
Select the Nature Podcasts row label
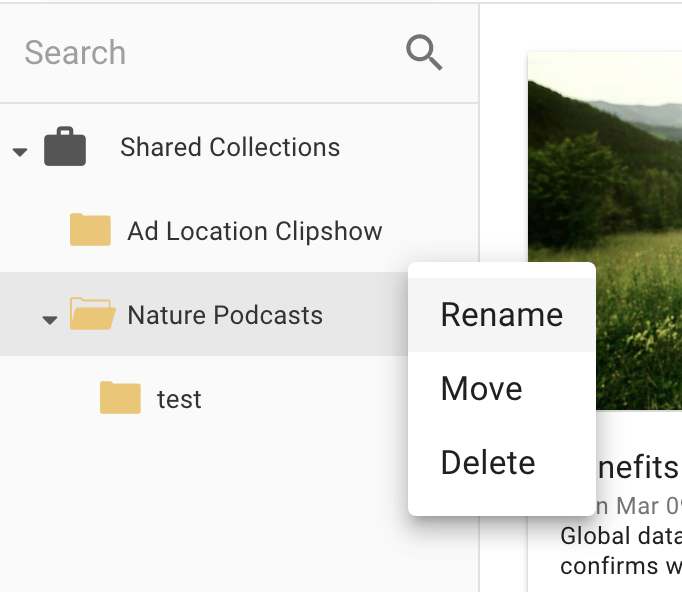tap(225, 315)
